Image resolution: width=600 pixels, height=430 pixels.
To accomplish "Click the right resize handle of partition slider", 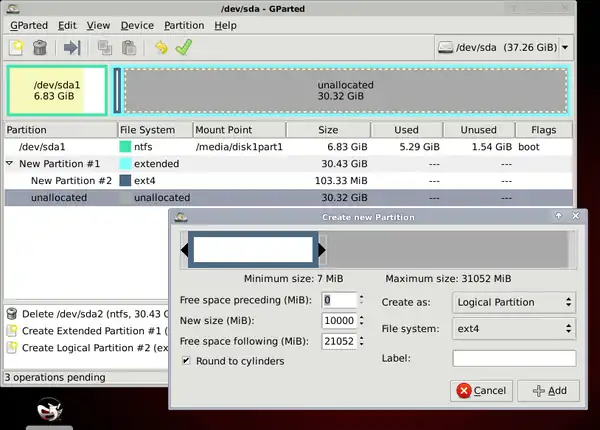I will [x=321, y=250].
